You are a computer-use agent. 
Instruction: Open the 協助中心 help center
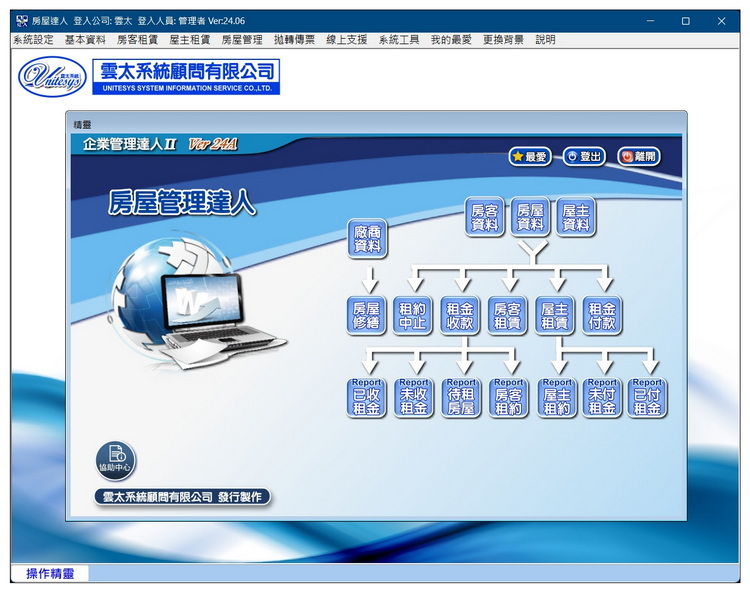(115, 460)
